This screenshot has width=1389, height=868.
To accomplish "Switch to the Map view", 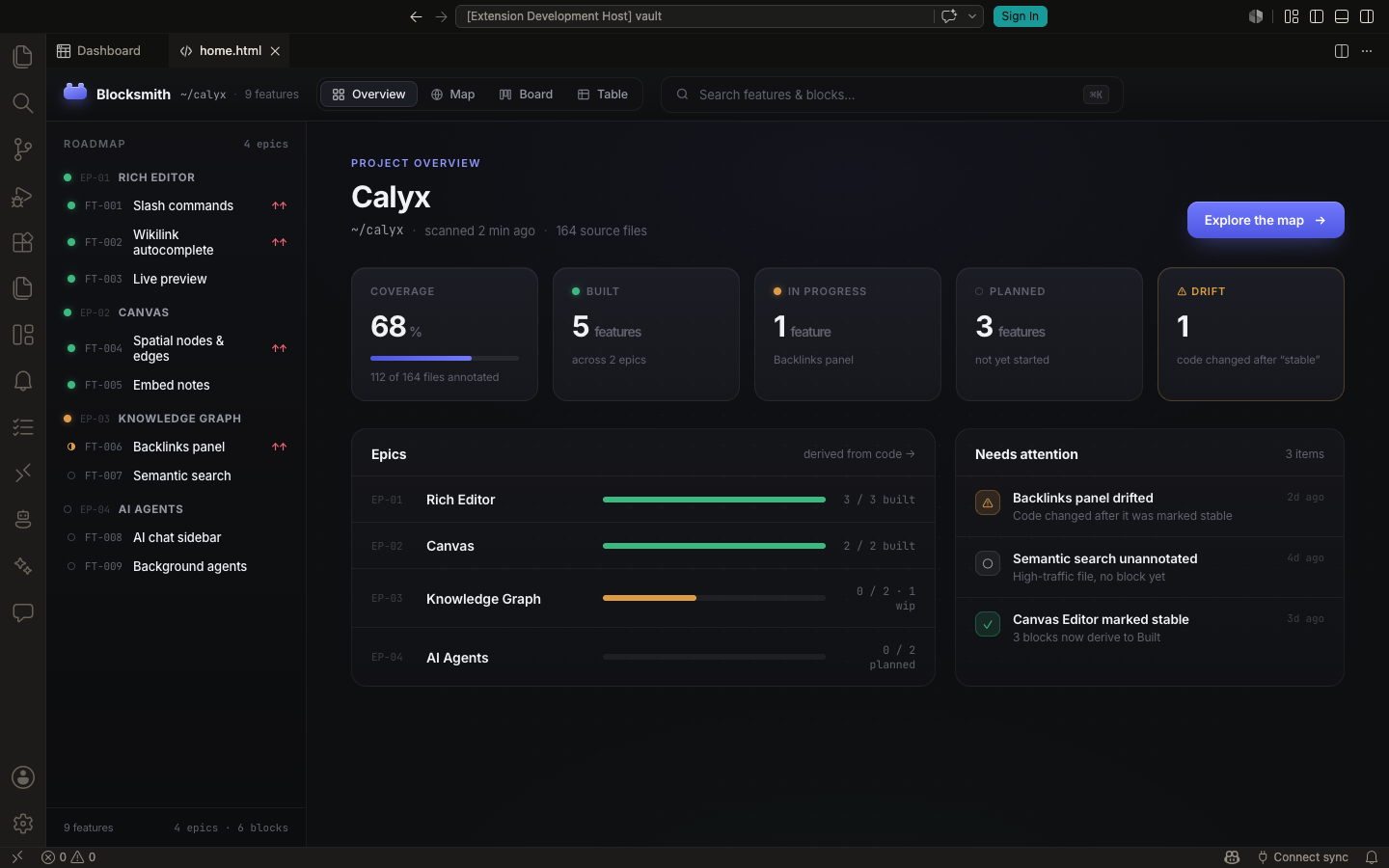I will pos(452,95).
